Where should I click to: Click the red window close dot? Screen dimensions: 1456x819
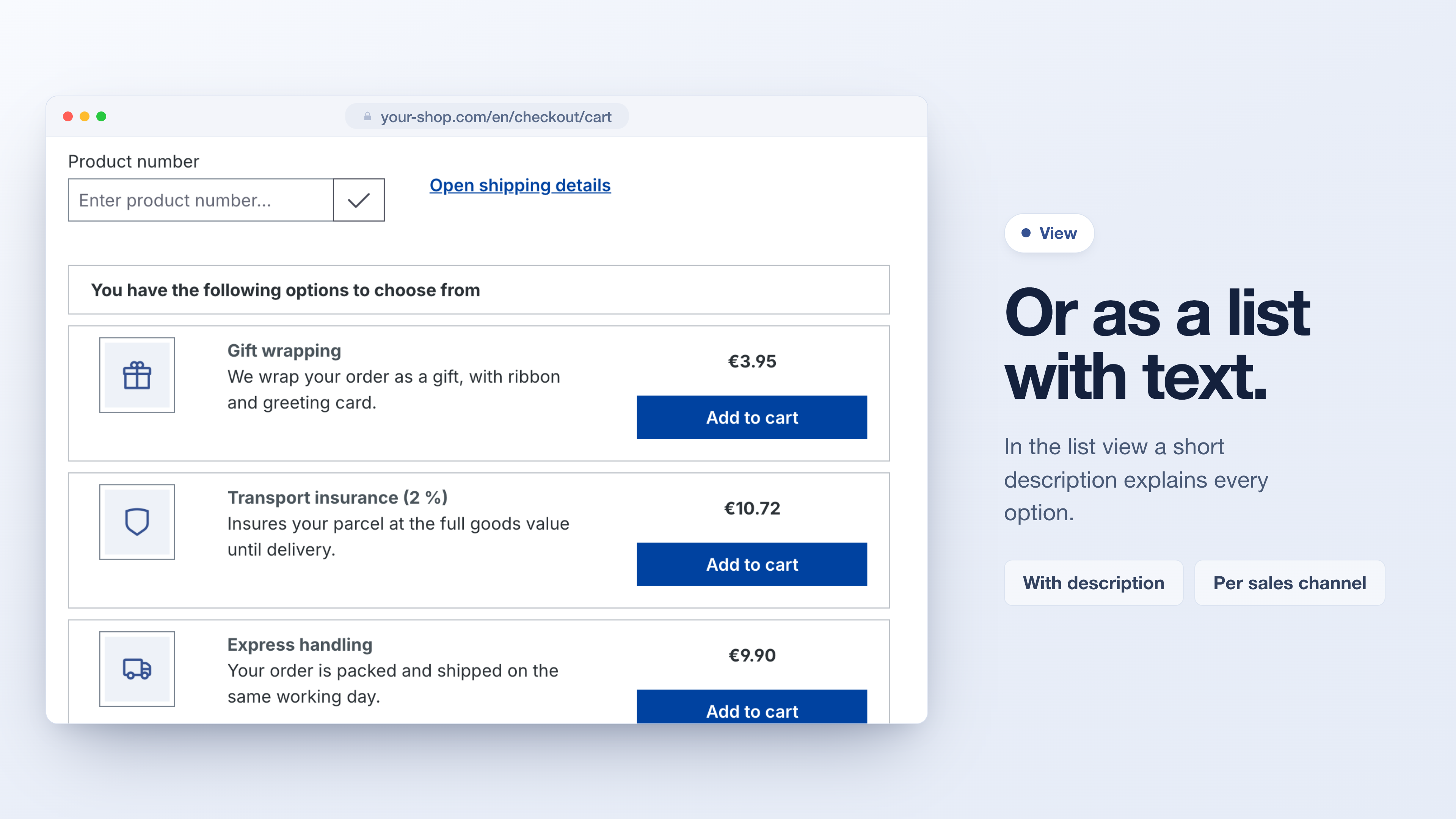[x=68, y=116]
